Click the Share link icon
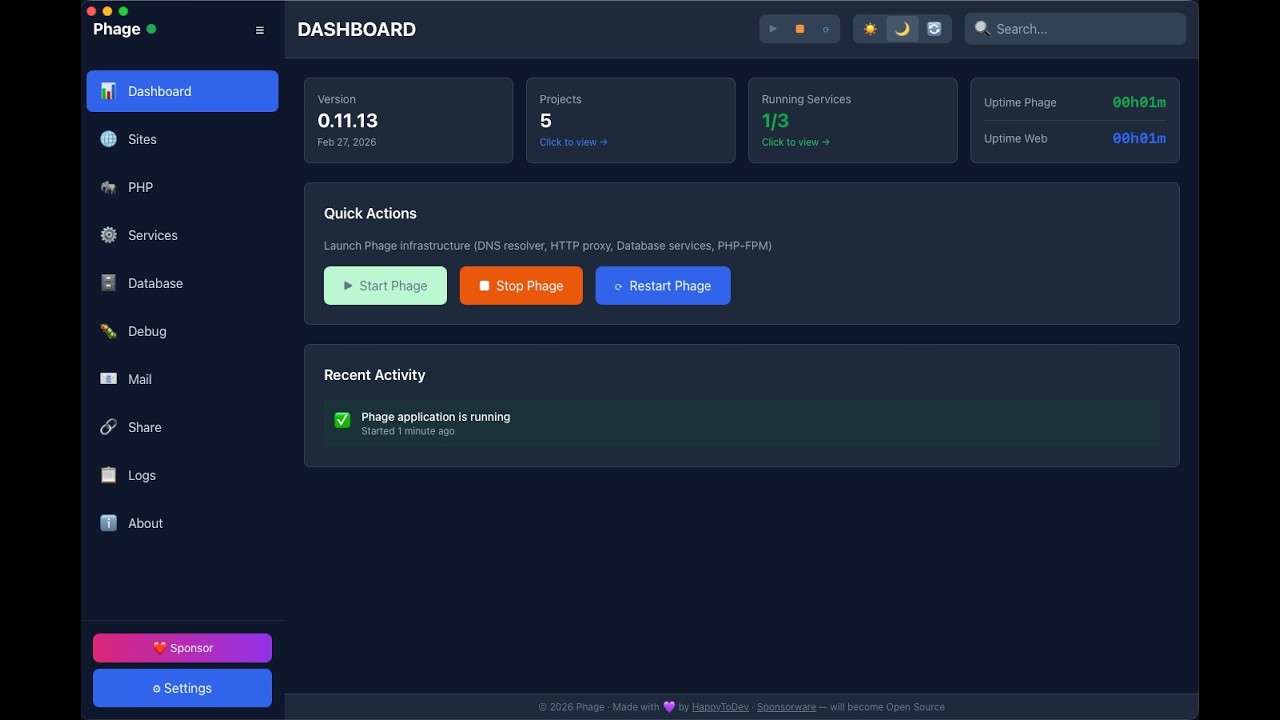This screenshot has height=720, width=1280. click(108, 427)
